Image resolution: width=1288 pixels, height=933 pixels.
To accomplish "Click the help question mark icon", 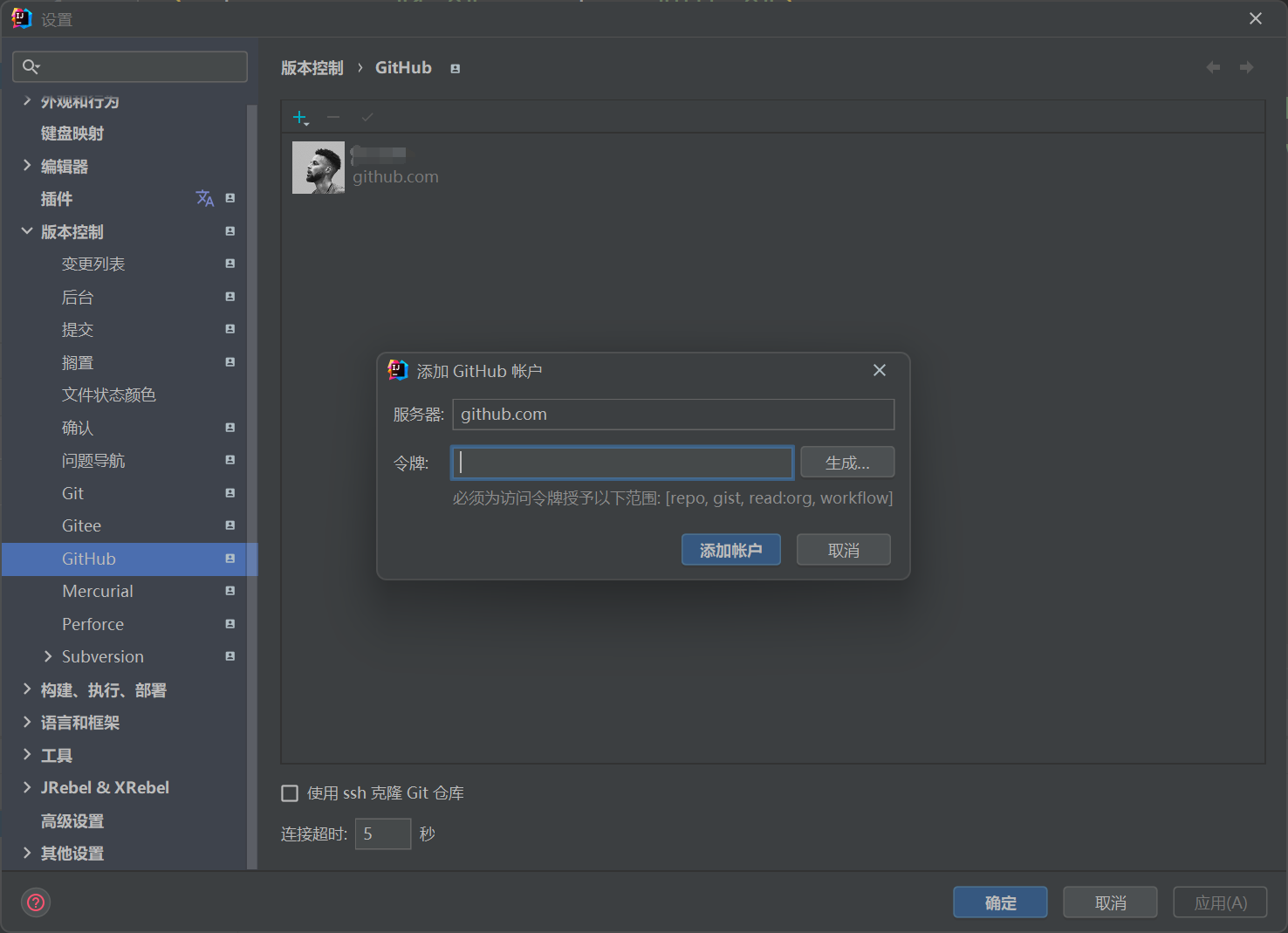I will point(36,902).
